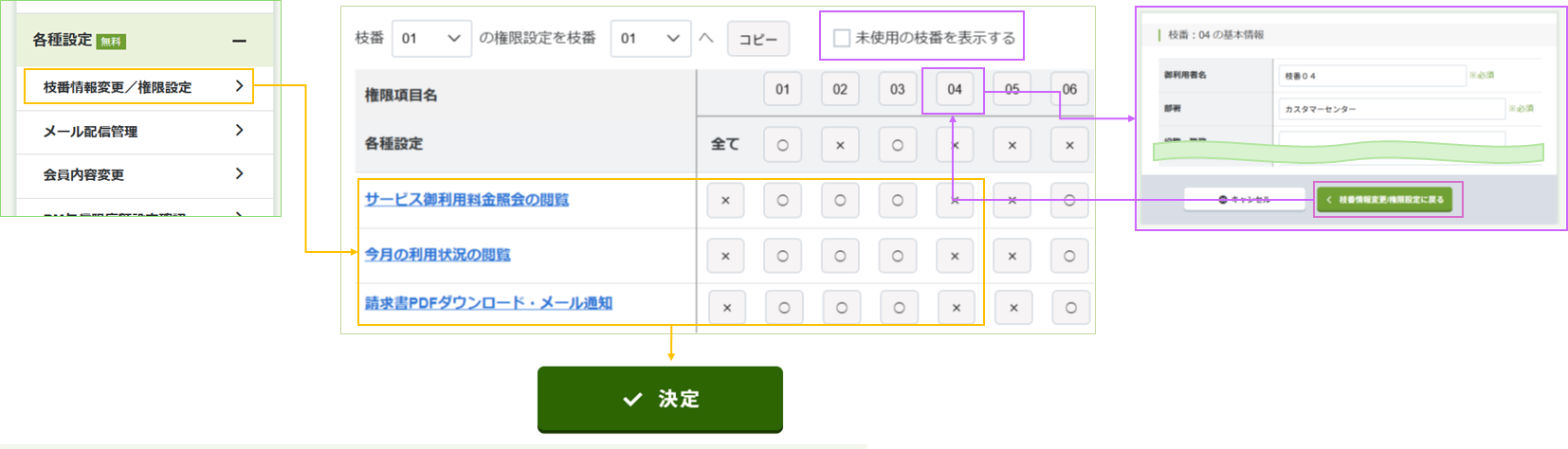1568x449 pixels.
Task: Click the caret icon left of コピー
Action: 705,38
